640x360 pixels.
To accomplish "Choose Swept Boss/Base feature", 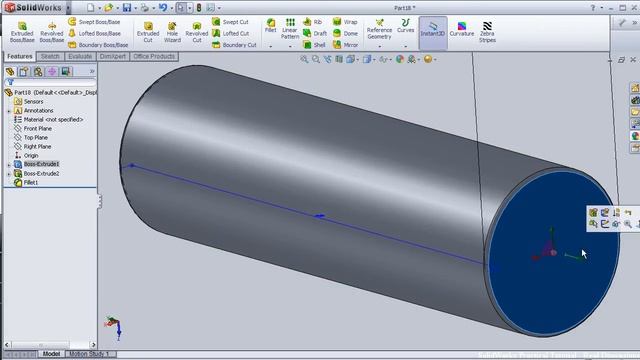I will pos(94,22).
